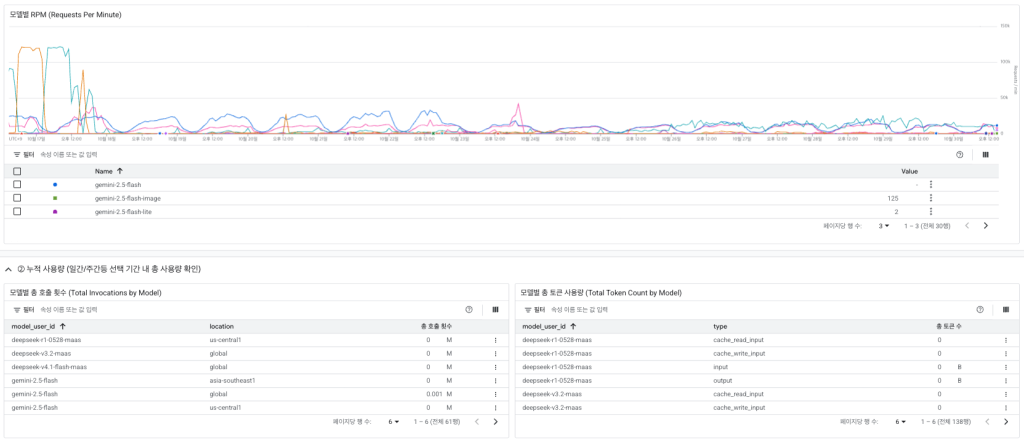The height and width of the screenshot is (443, 1024).
Task: Go to next page of RPM legend
Action: (x=985, y=225)
